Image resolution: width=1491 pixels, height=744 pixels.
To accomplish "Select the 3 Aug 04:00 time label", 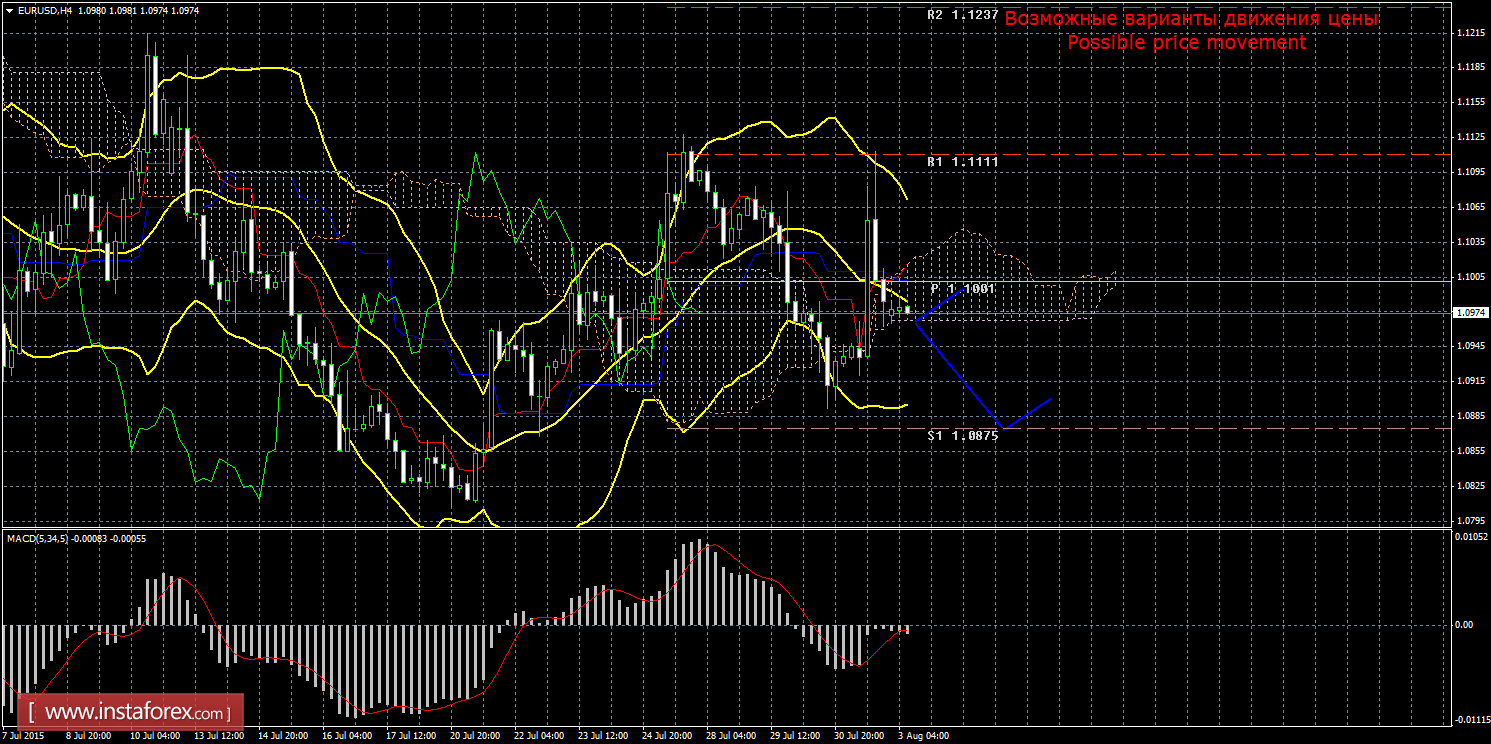I will [x=922, y=736].
